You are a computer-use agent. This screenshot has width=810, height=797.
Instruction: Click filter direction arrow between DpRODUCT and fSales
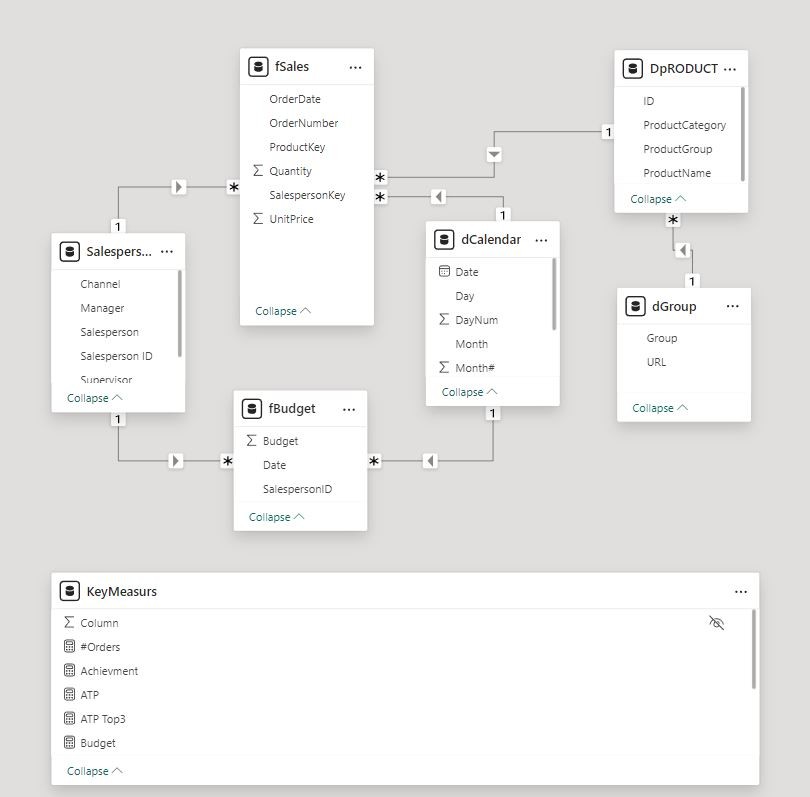[494, 154]
